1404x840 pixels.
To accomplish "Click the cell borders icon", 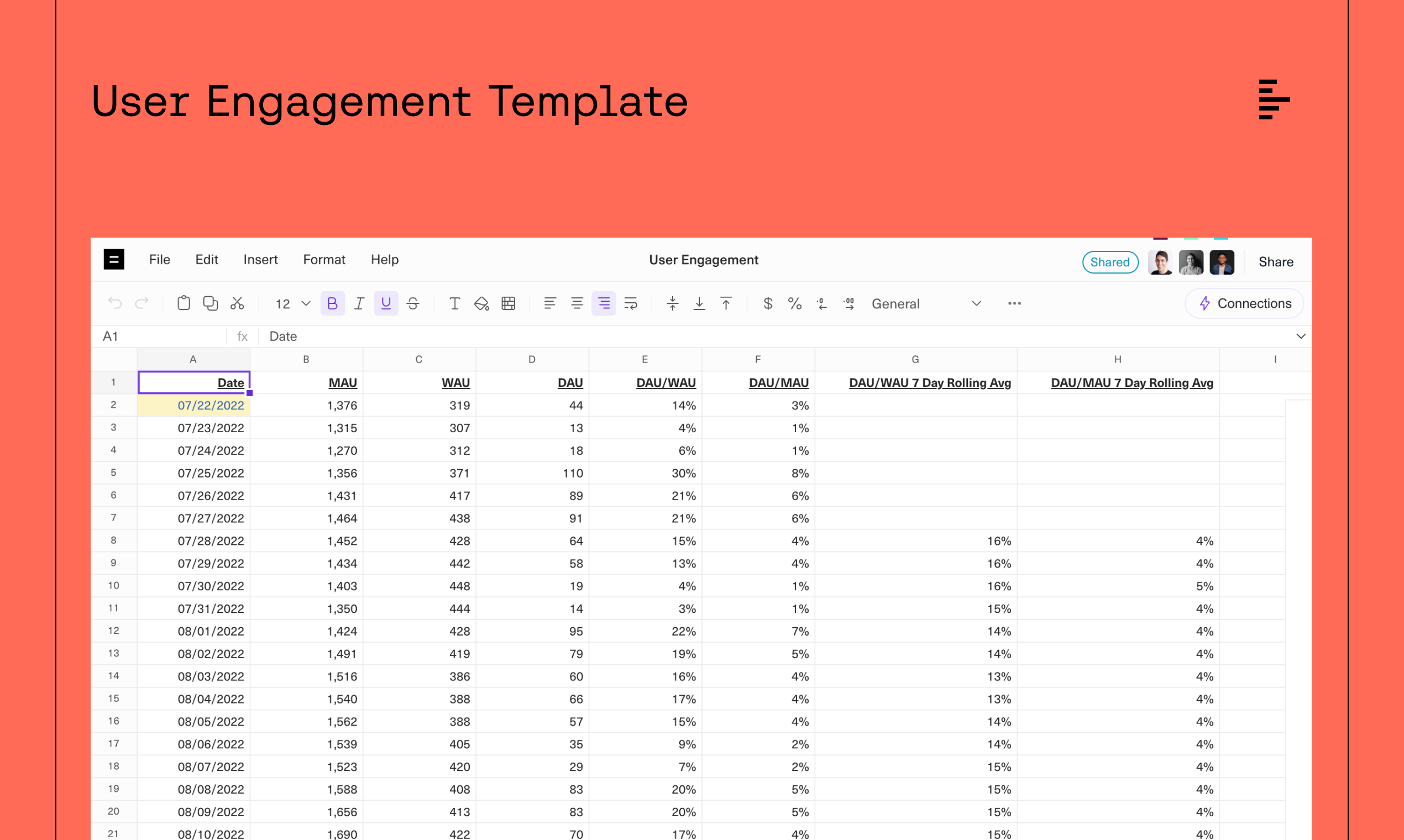I will [509, 303].
